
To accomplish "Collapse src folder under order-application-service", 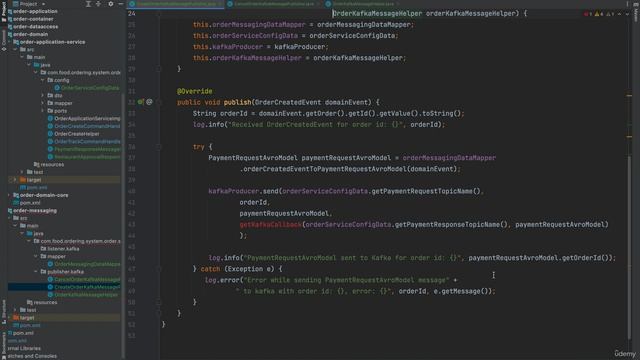I will pos(16,50).
